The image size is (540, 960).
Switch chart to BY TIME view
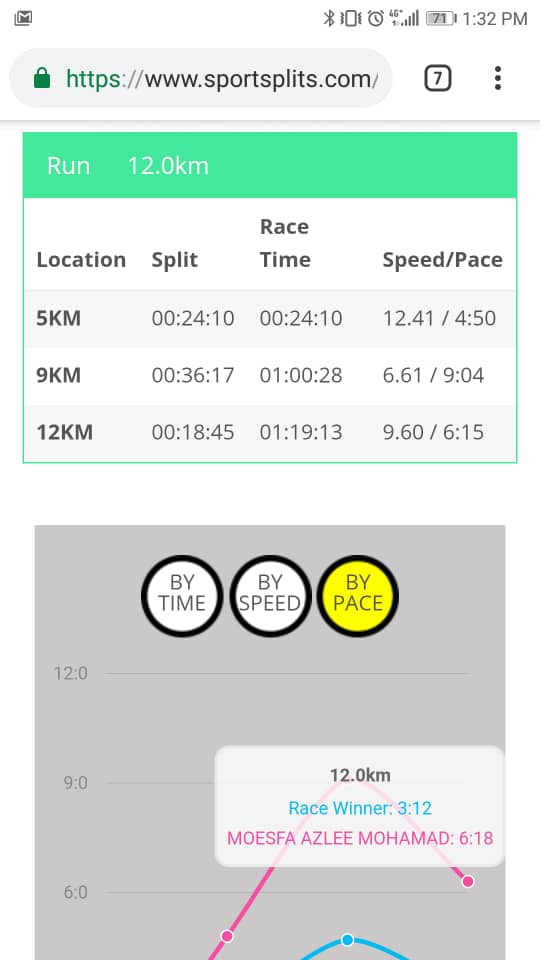pyautogui.click(x=182, y=595)
